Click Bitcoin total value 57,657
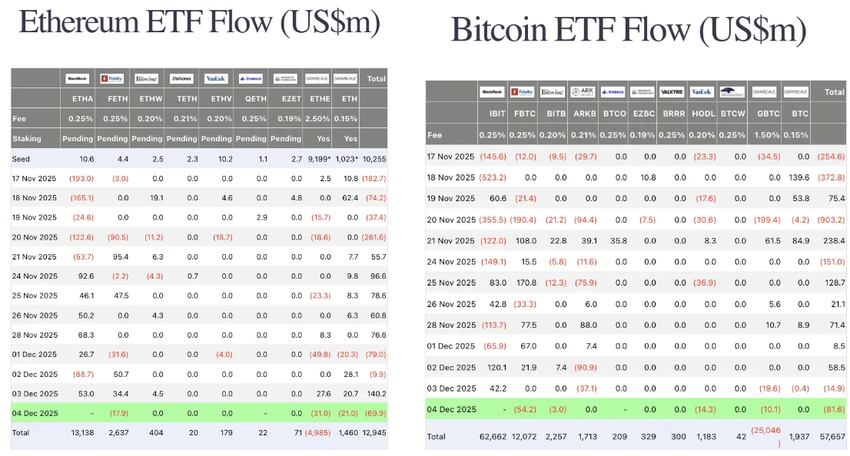This screenshot has height=456, width=850. click(x=832, y=437)
